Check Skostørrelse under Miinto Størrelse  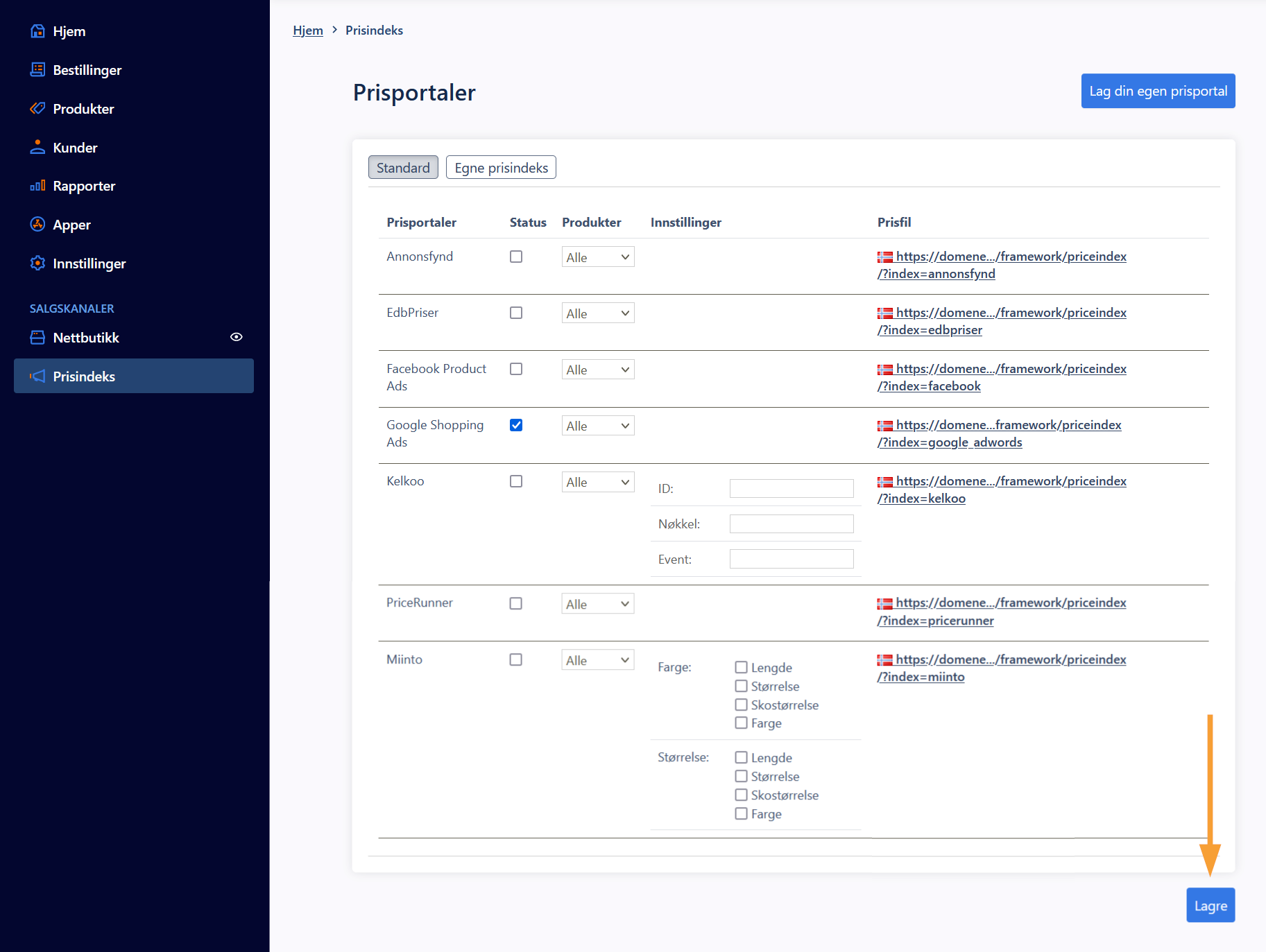[742, 795]
